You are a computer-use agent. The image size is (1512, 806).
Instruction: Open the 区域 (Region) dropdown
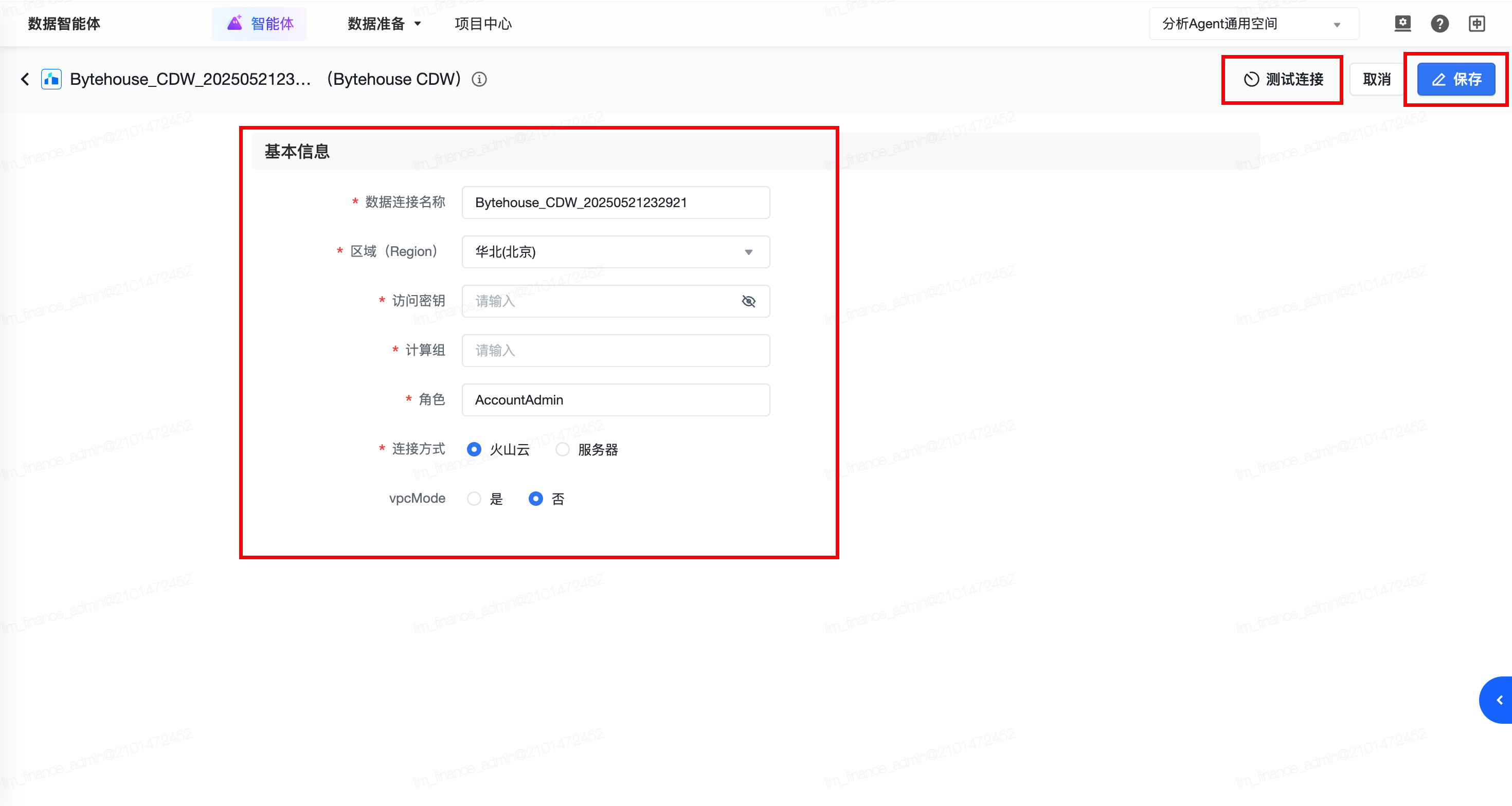pyautogui.click(x=616, y=252)
